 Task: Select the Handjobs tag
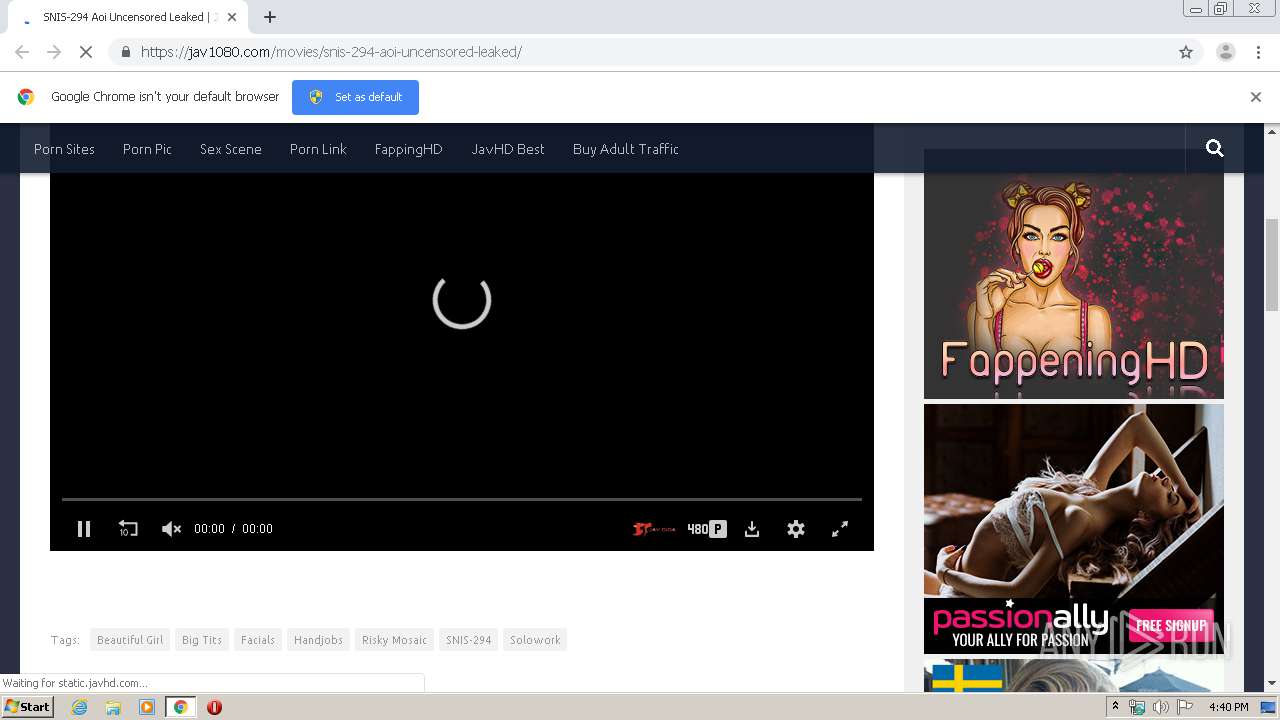coord(318,640)
